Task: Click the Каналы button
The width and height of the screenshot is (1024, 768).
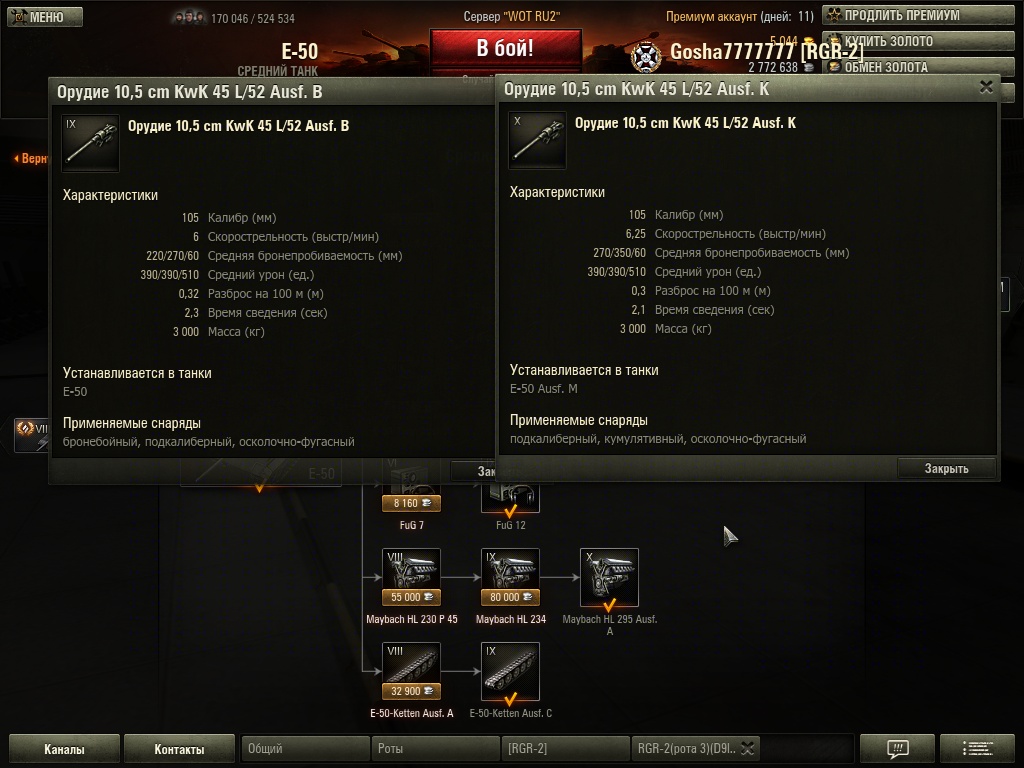Action: pyautogui.click(x=64, y=749)
